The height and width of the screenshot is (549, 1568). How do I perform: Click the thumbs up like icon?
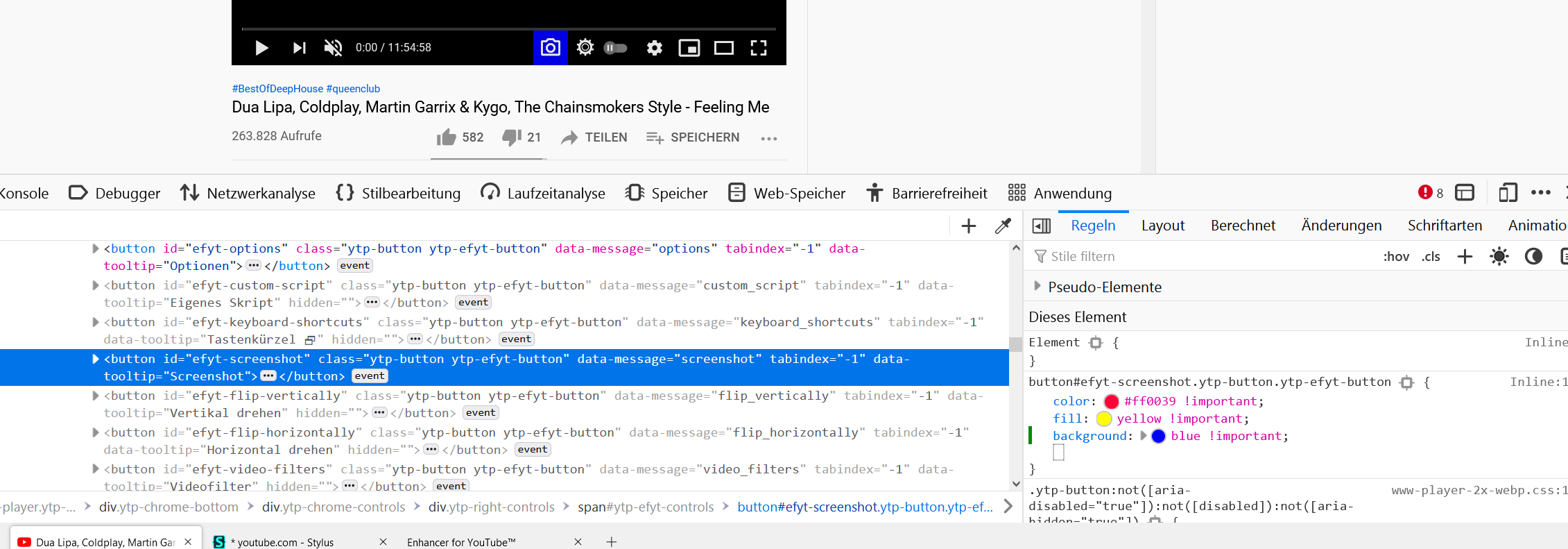[x=446, y=137]
